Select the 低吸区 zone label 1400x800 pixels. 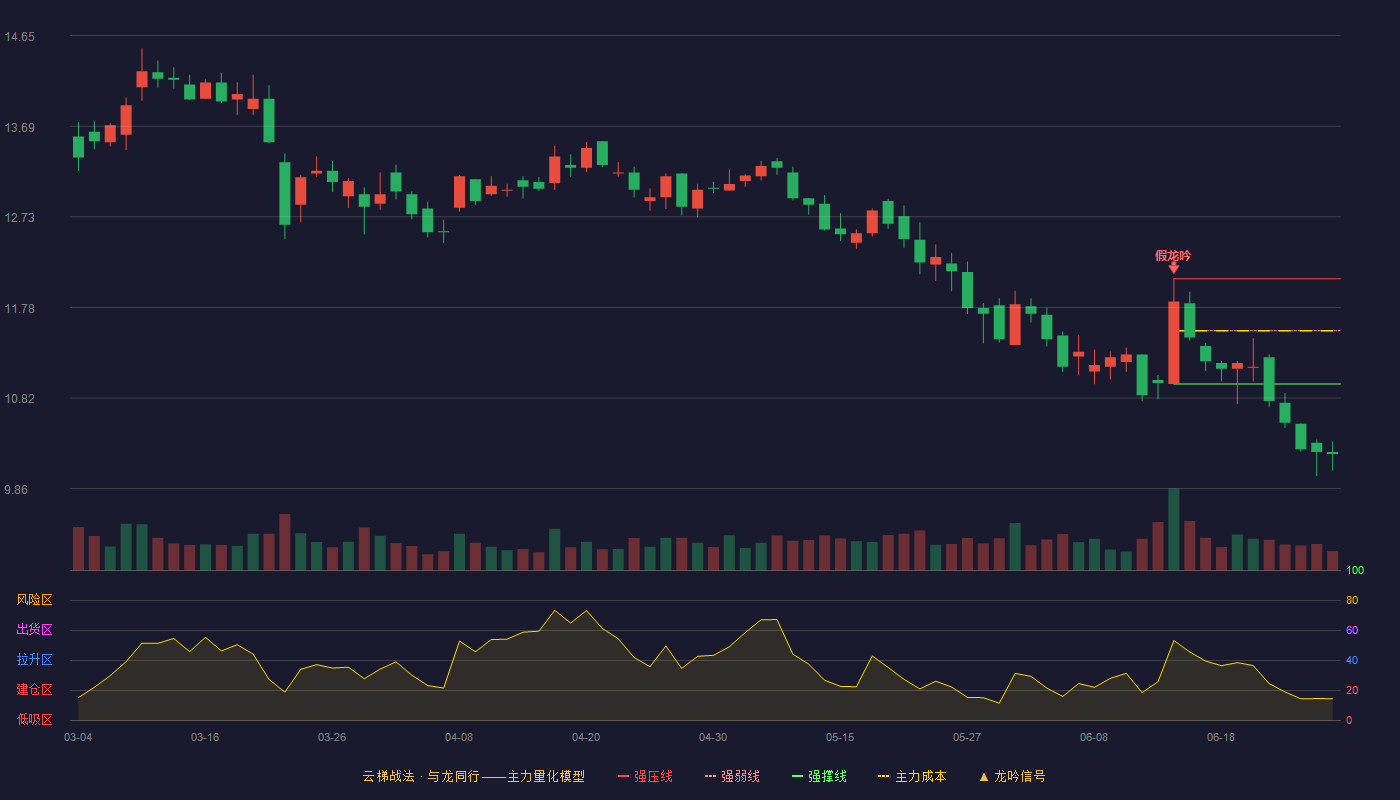tap(34, 719)
